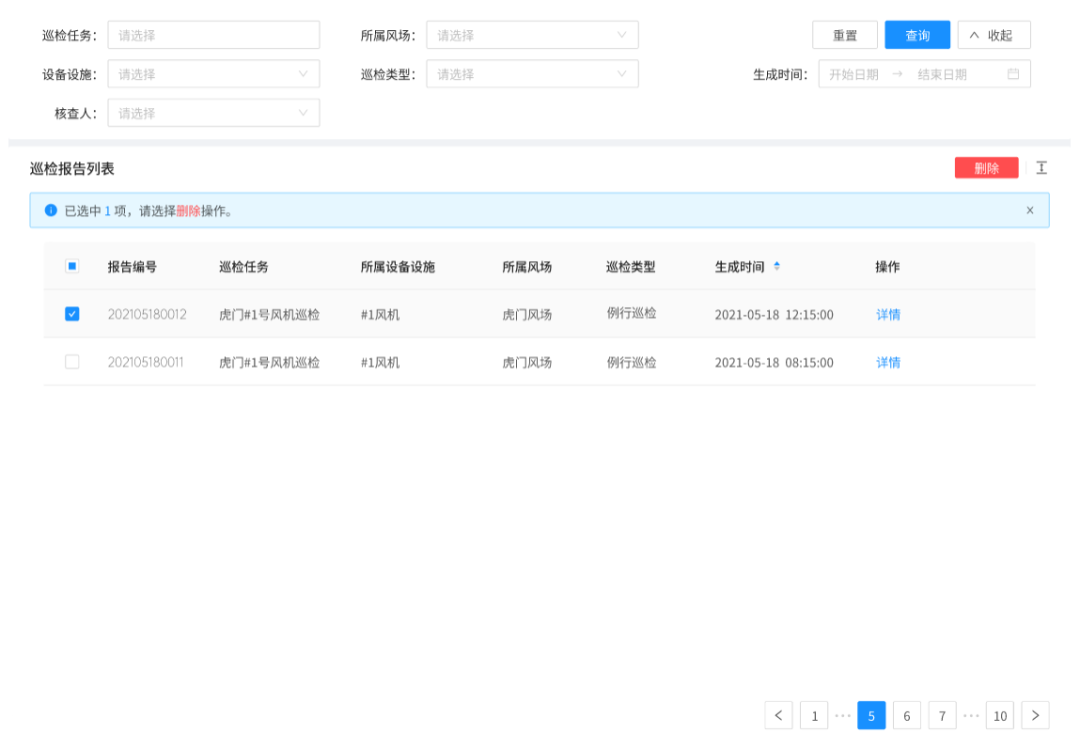The height and width of the screenshot is (749, 1080).
Task: Expand the 巡检类型 dropdown
Action: pos(532,74)
